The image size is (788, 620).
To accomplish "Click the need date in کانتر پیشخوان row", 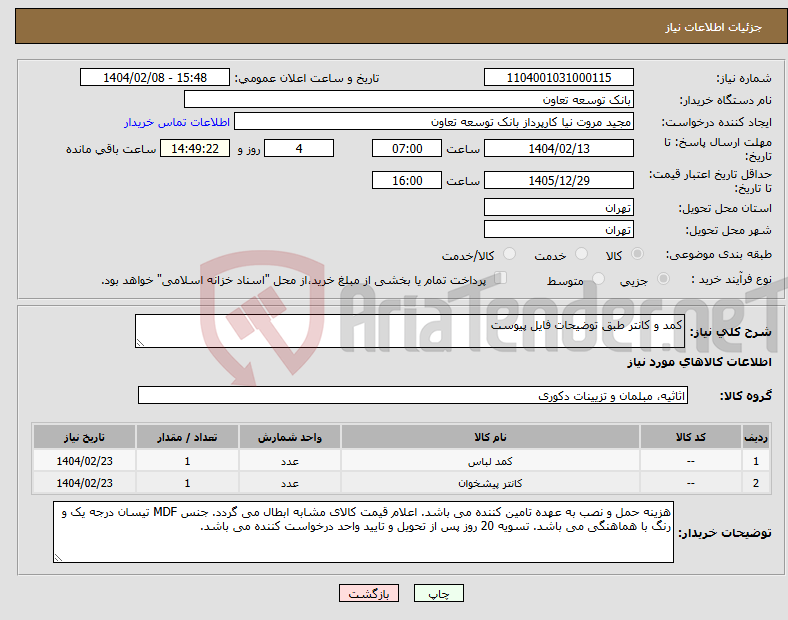I will (84, 483).
